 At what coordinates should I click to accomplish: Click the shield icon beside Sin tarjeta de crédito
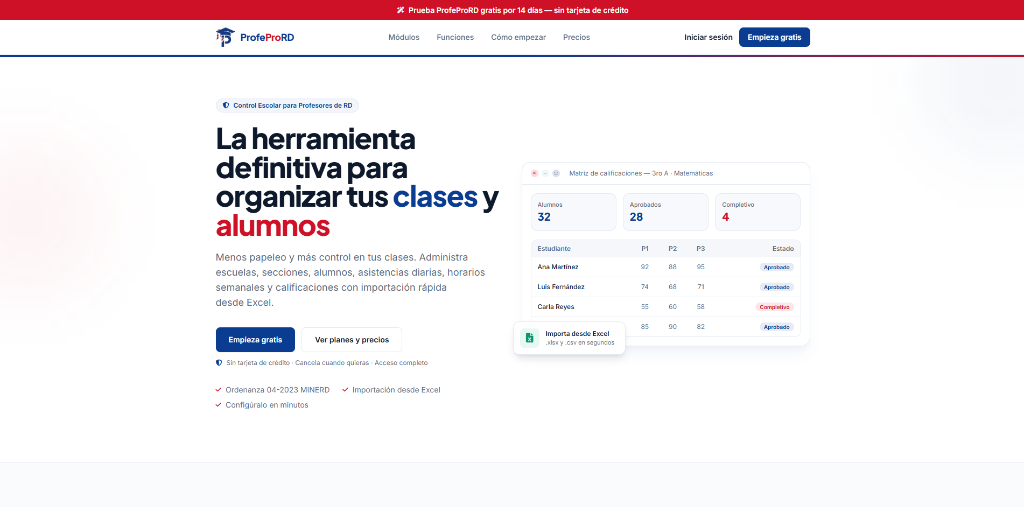click(x=219, y=363)
